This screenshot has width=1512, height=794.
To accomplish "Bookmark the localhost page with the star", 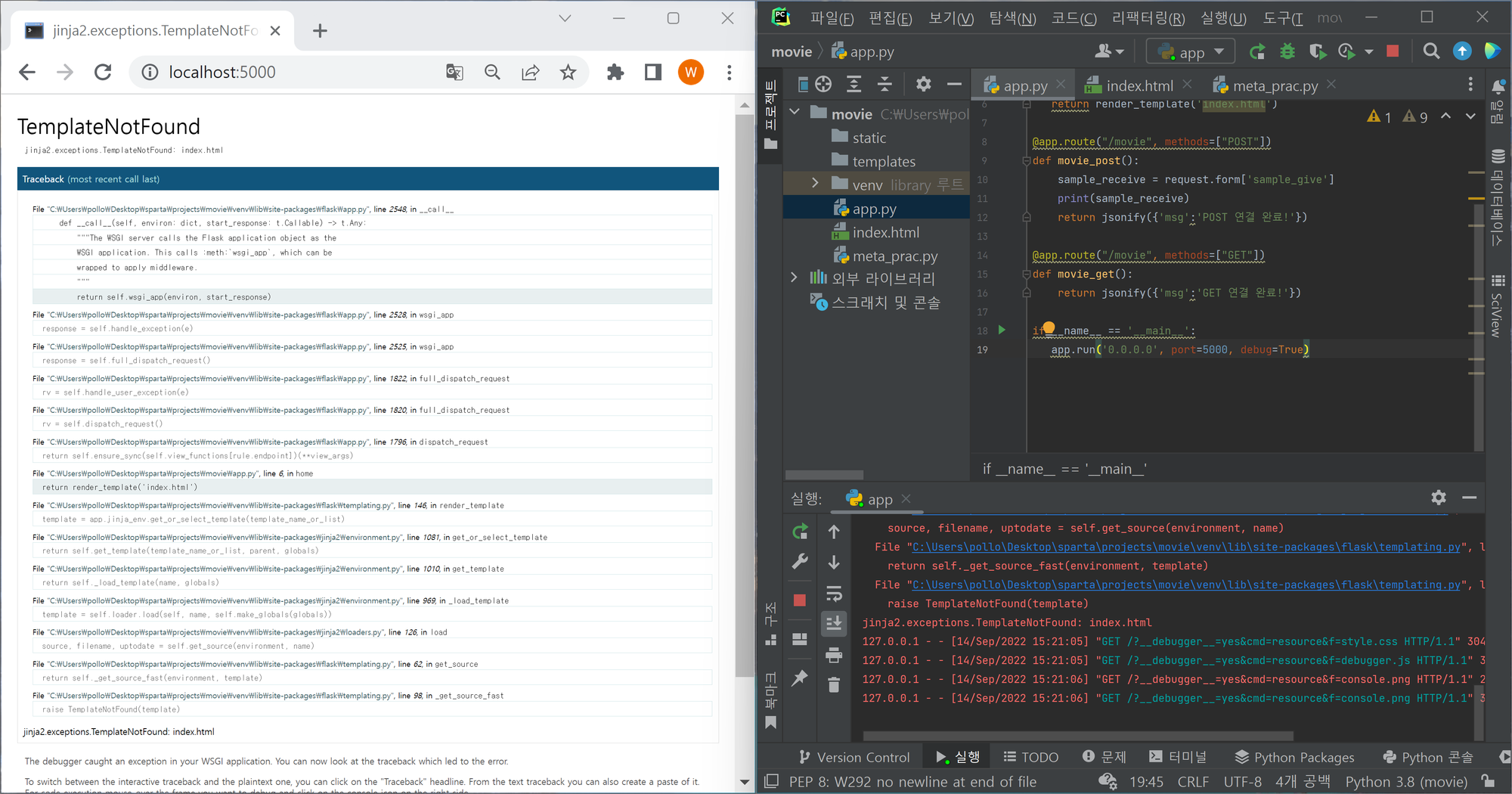I will click(x=569, y=73).
